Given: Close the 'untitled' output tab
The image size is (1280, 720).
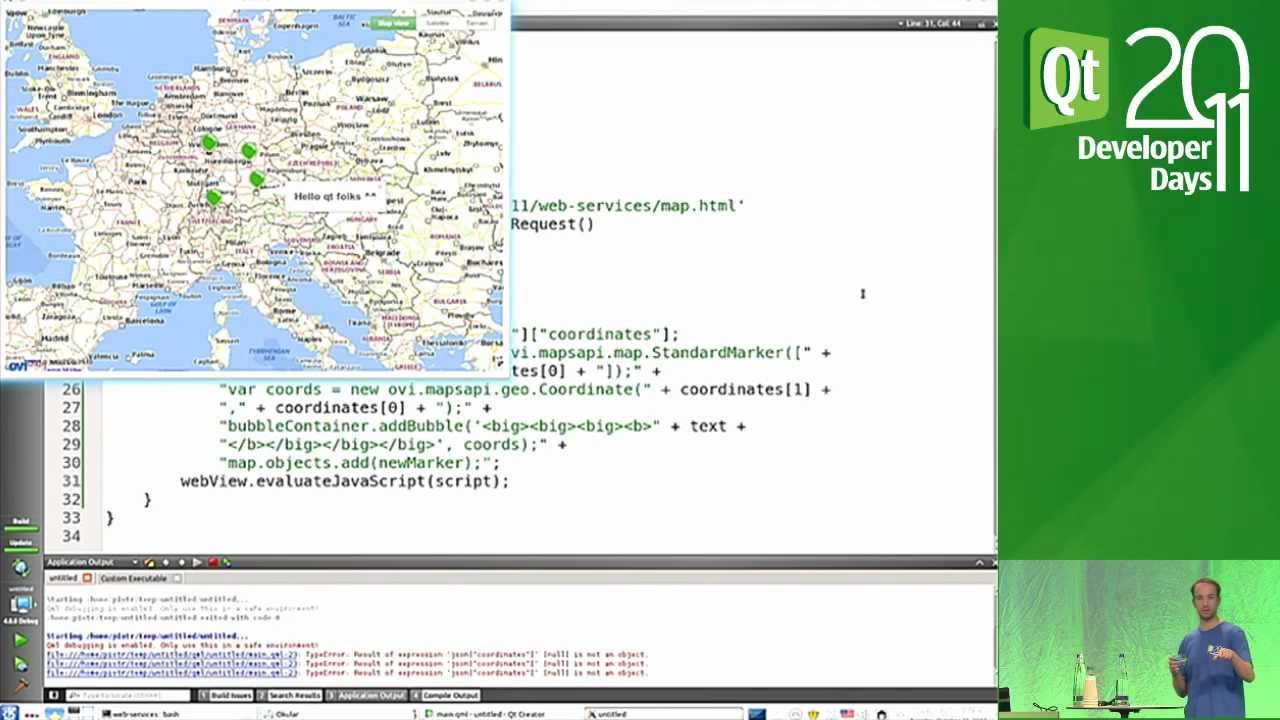Looking at the screenshot, I should [87, 578].
